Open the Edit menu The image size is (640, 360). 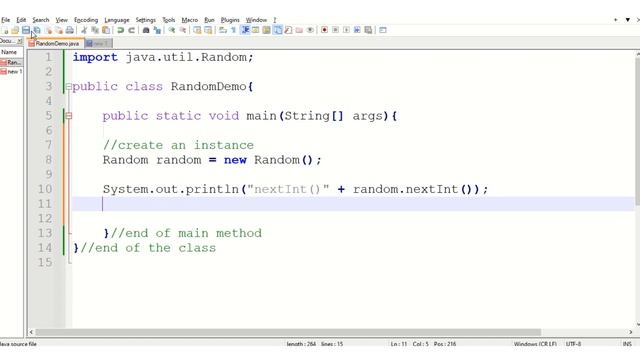[x=21, y=20]
